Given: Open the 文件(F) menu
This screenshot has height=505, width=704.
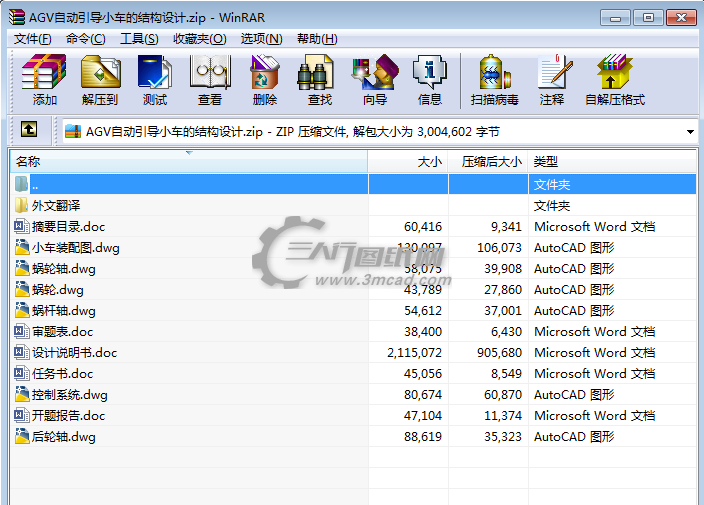Looking at the screenshot, I should 32,39.
